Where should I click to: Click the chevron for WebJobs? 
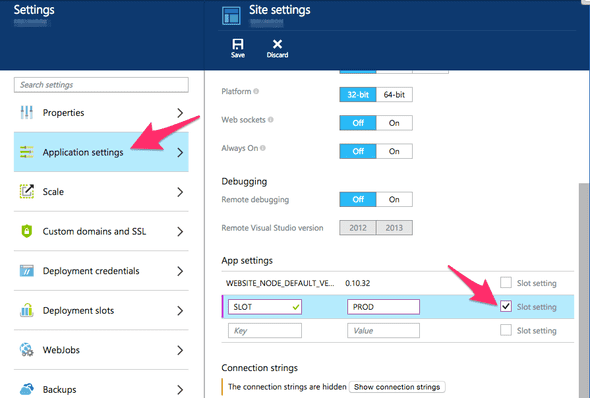tap(180, 350)
